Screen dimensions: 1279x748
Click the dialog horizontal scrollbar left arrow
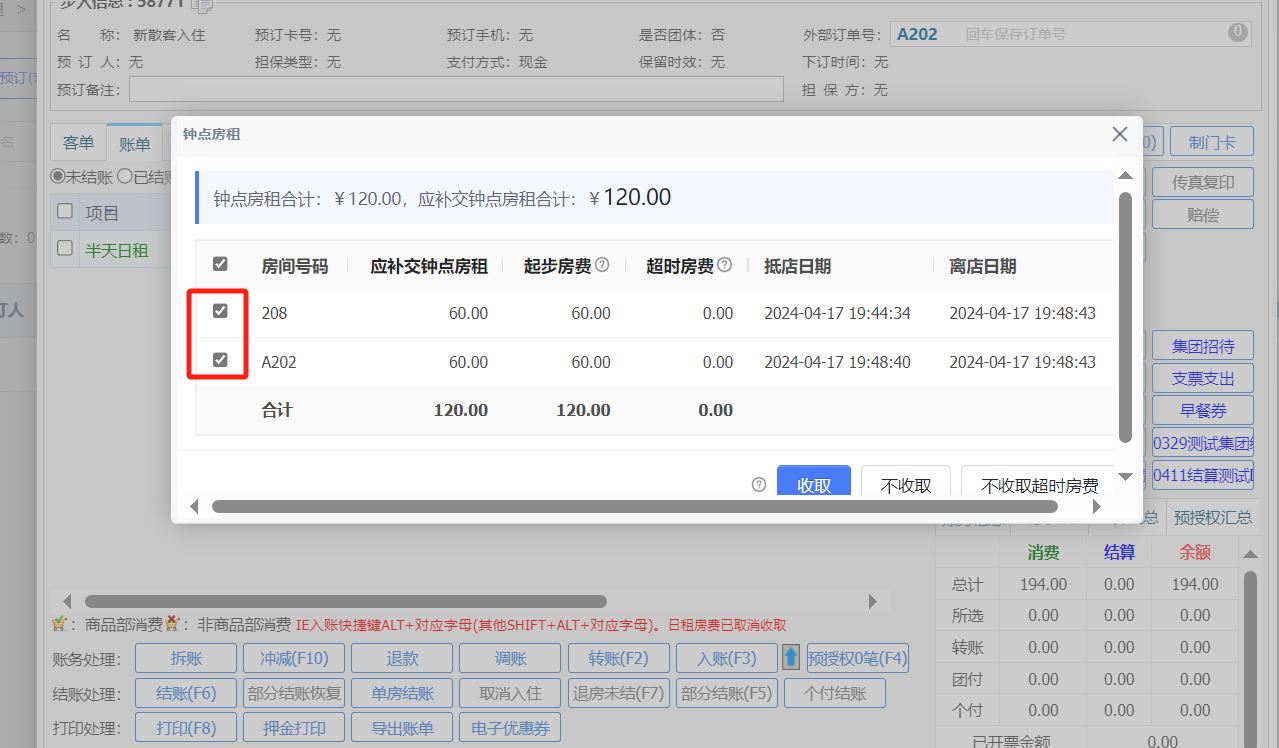click(x=194, y=507)
